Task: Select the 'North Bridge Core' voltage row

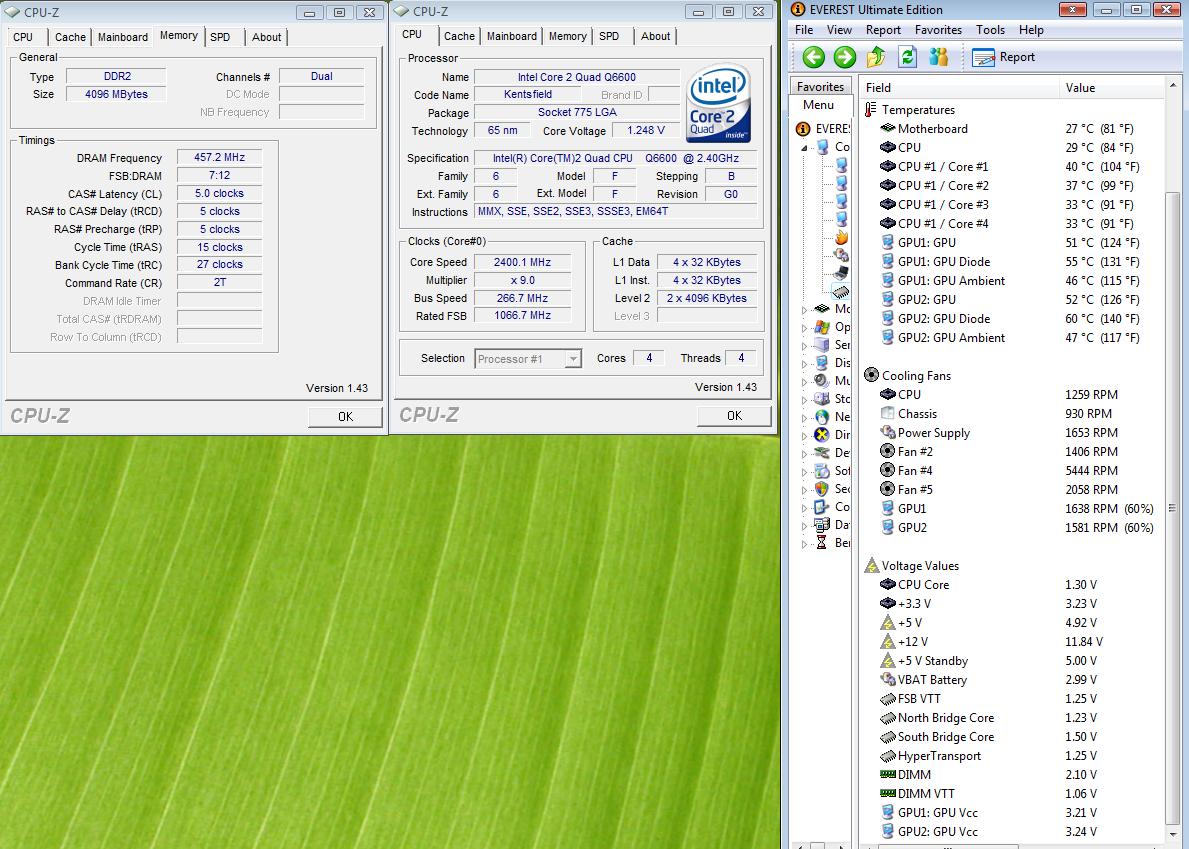Action: (1012, 718)
